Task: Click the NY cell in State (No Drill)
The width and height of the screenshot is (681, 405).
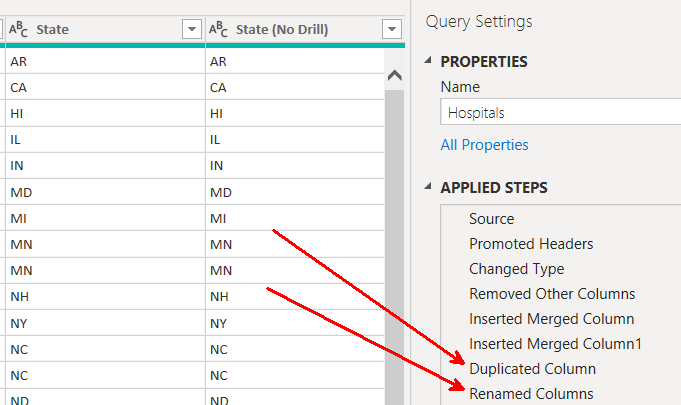Action: pyautogui.click(x=294, y=323)
